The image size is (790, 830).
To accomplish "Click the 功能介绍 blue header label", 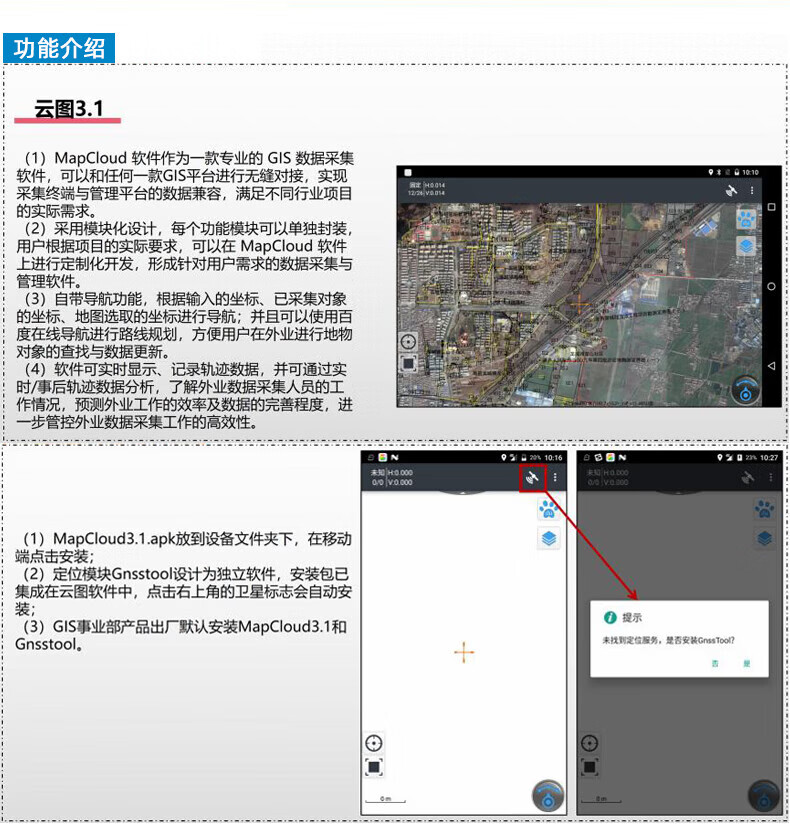I will tap(59, 48).
